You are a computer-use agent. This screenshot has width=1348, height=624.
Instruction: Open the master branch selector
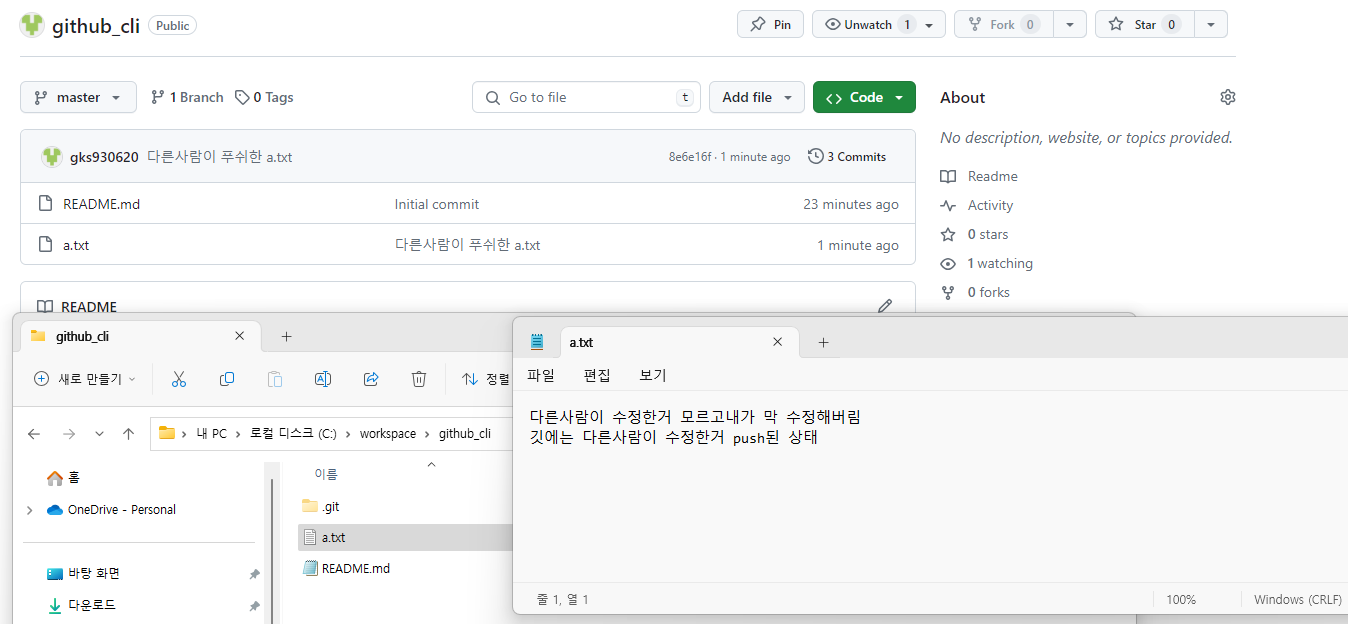(78, 97)
